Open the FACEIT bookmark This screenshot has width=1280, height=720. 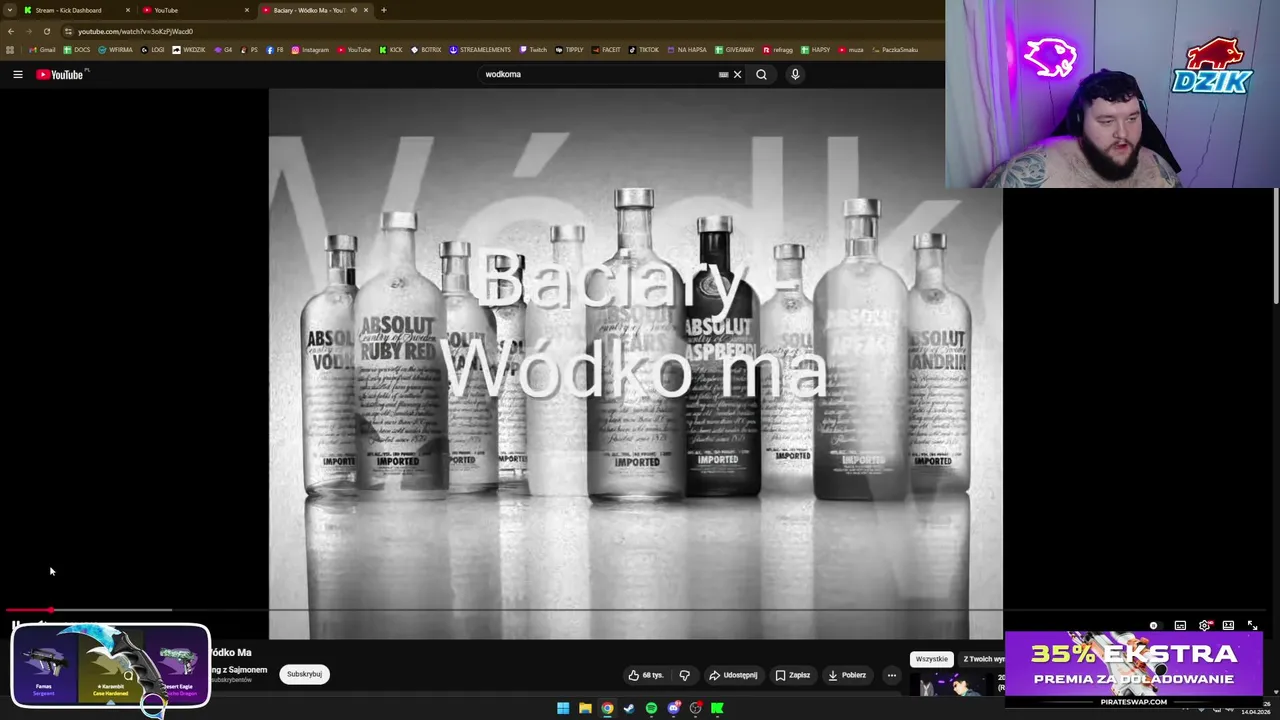coord(606,49)
